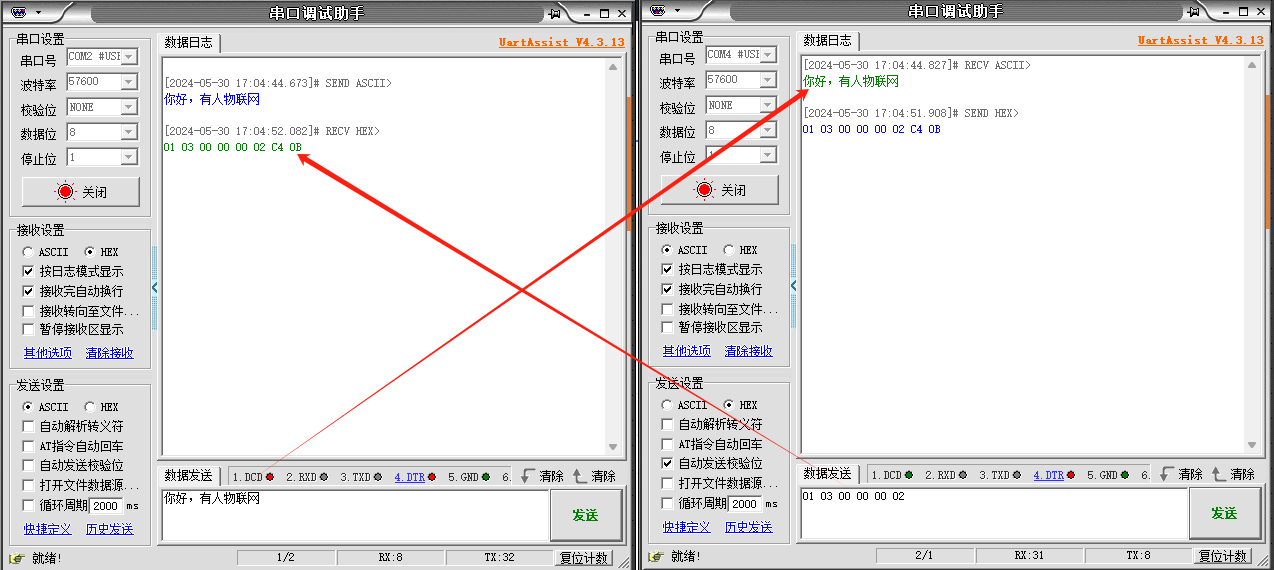Click the pin-on-top icon in the right window
The height and width of the screenshot is (570, 1274).
(1193, 12)
